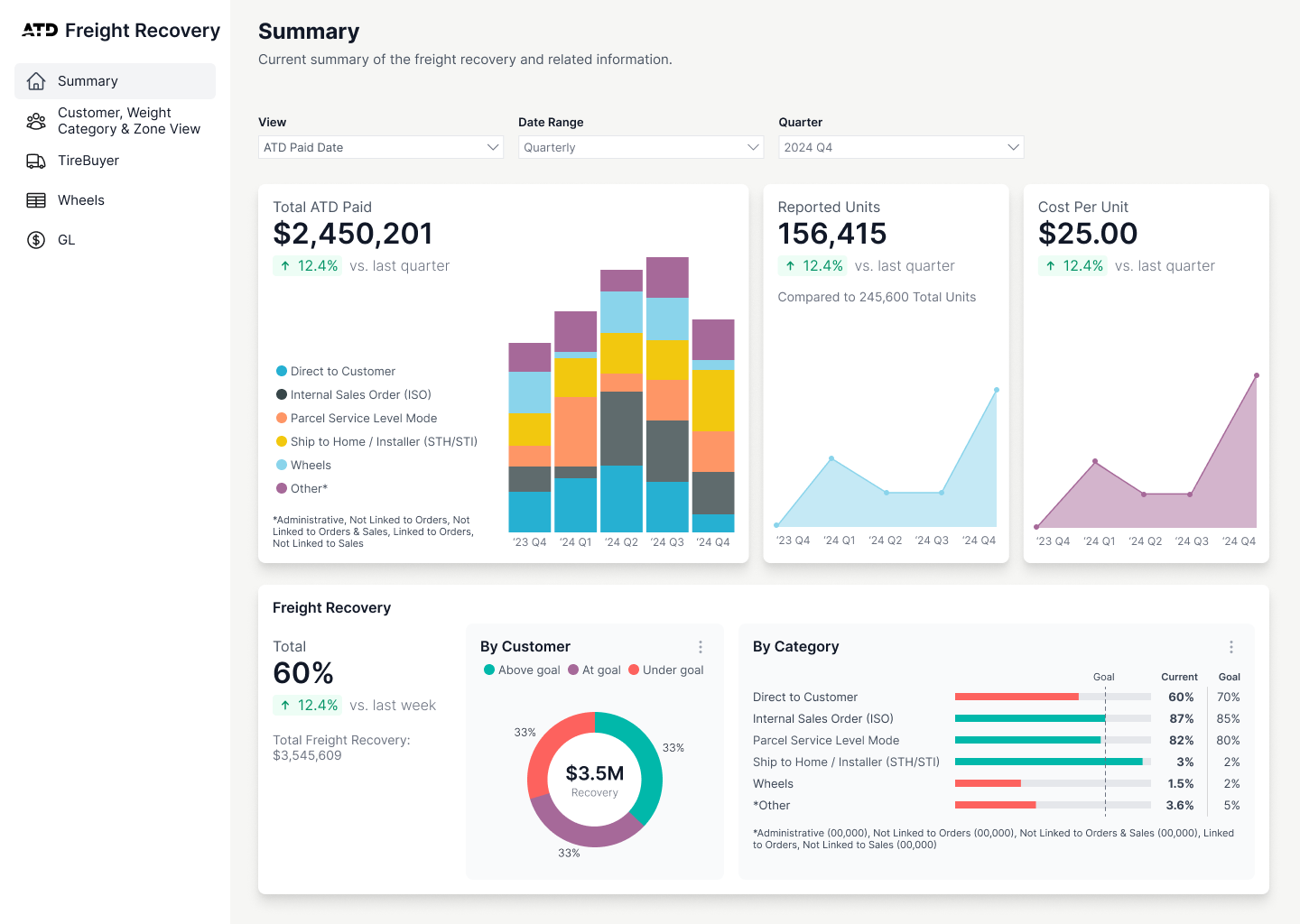The height and width of the screenshot is (924, 1300).
Task: Click up-arrow icon in Total ATD Paid badge
Action: (285, 266)
